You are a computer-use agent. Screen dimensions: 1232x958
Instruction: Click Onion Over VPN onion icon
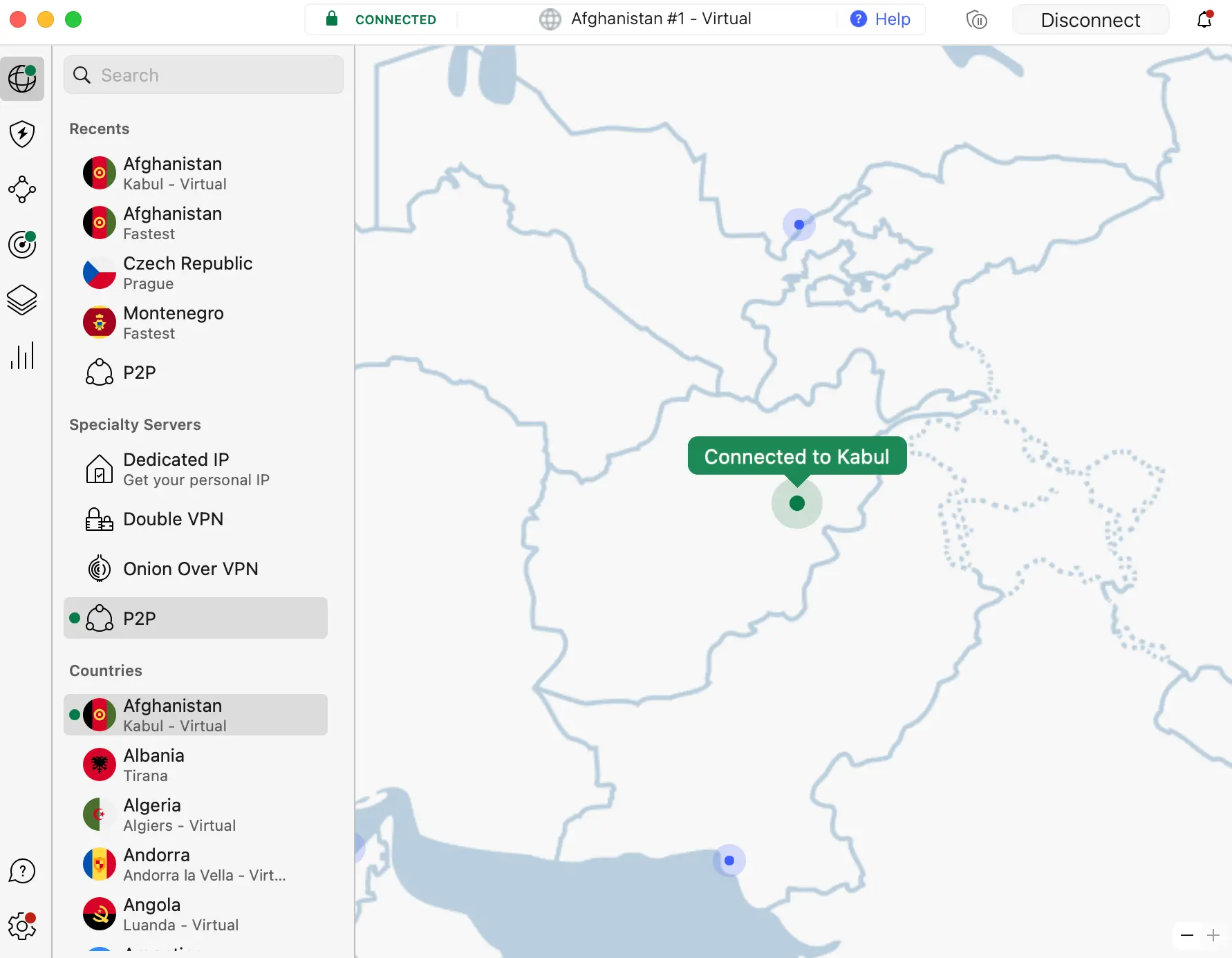(100, 569)
